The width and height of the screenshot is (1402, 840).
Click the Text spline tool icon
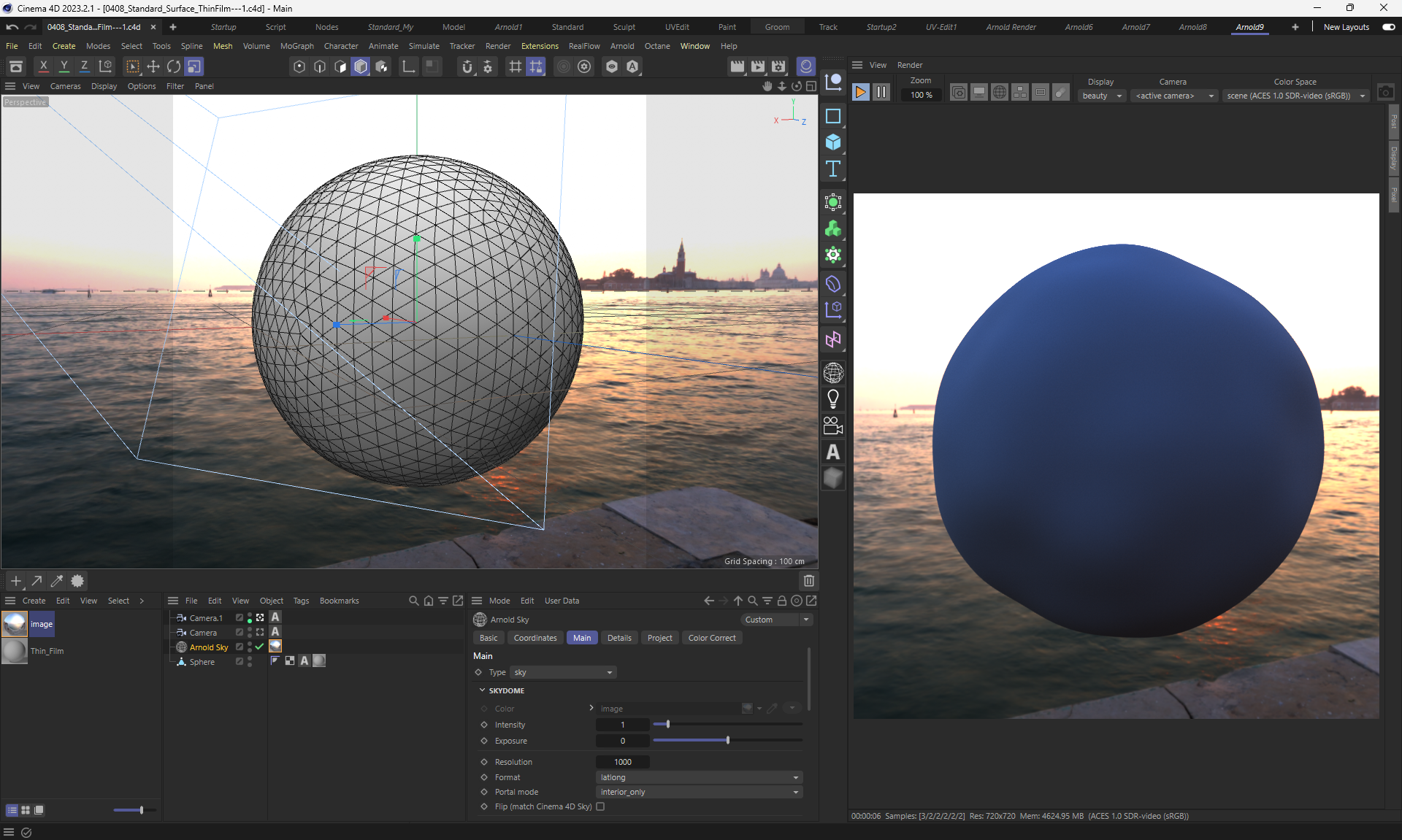(832, 169)
